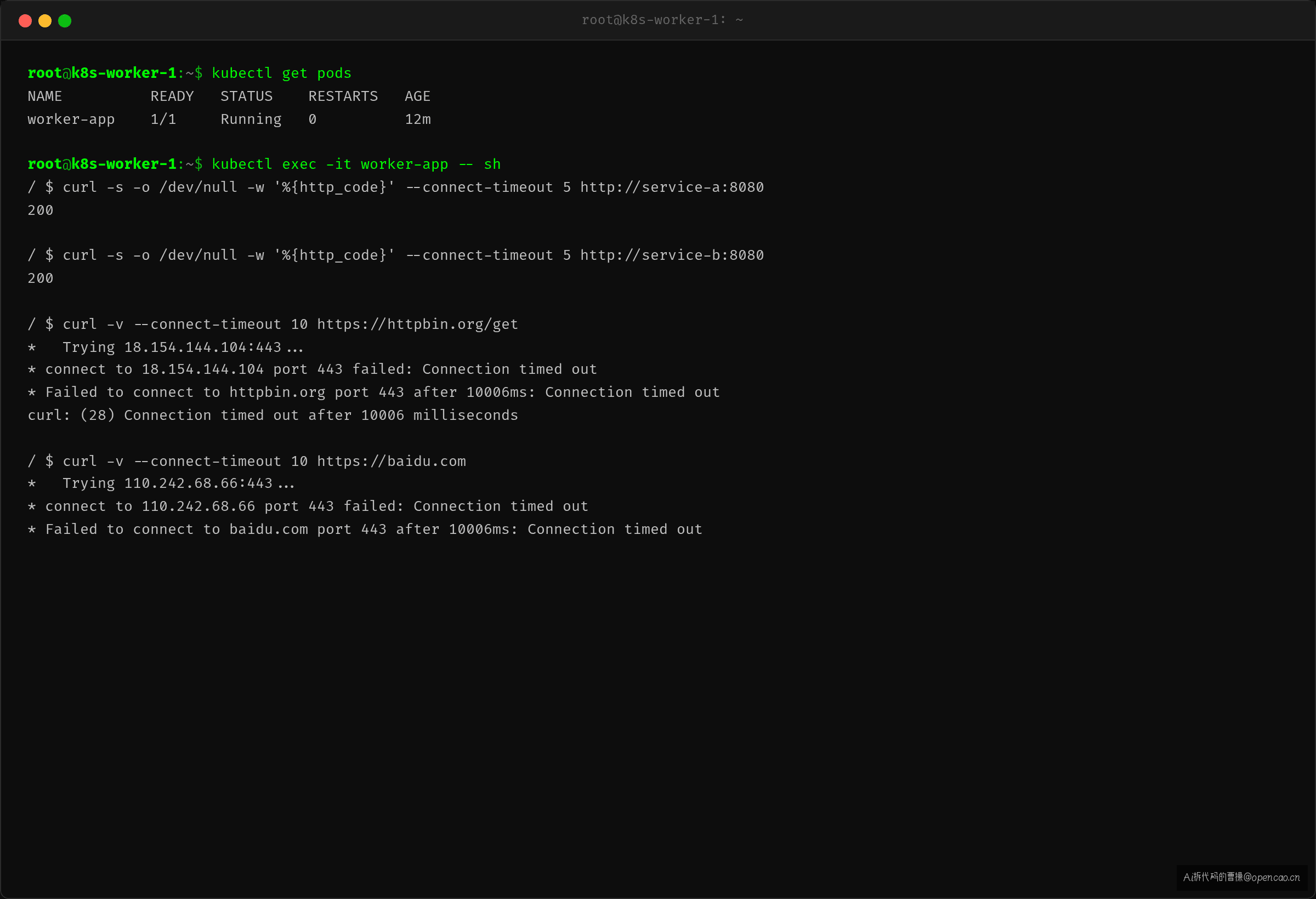Click the AGE column header
The height and width of the screenshot is (899, 1316).
coord(417,96)
